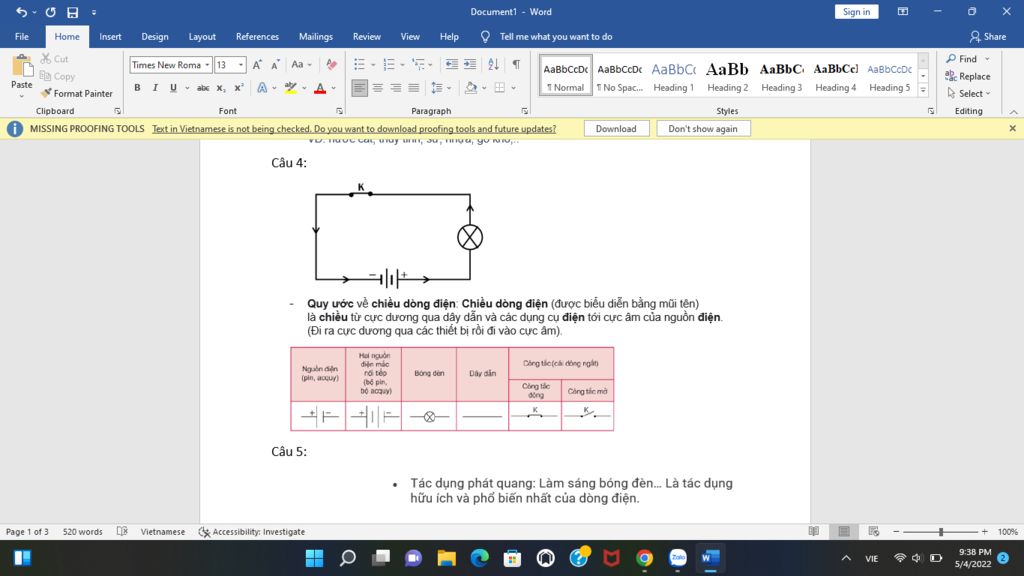The height and width of the screenshot is (576, 1024).
Task: Open Ribbon Display Options icon
Action: (x=903, y=12)
